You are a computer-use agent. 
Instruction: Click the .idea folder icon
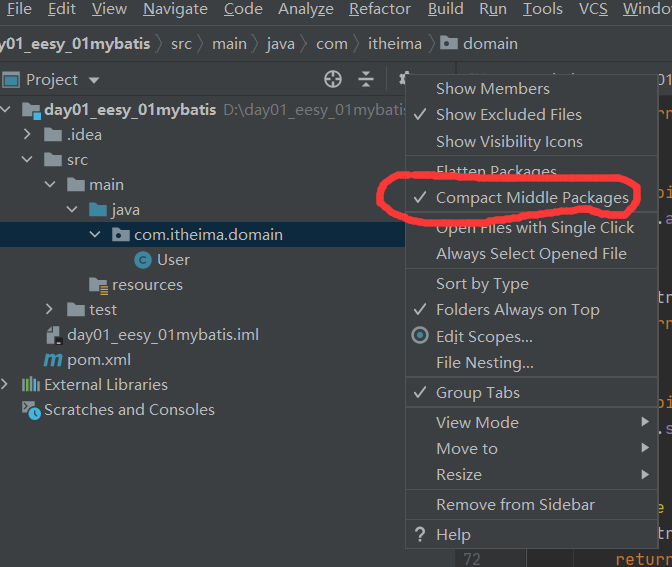(53, 135)
